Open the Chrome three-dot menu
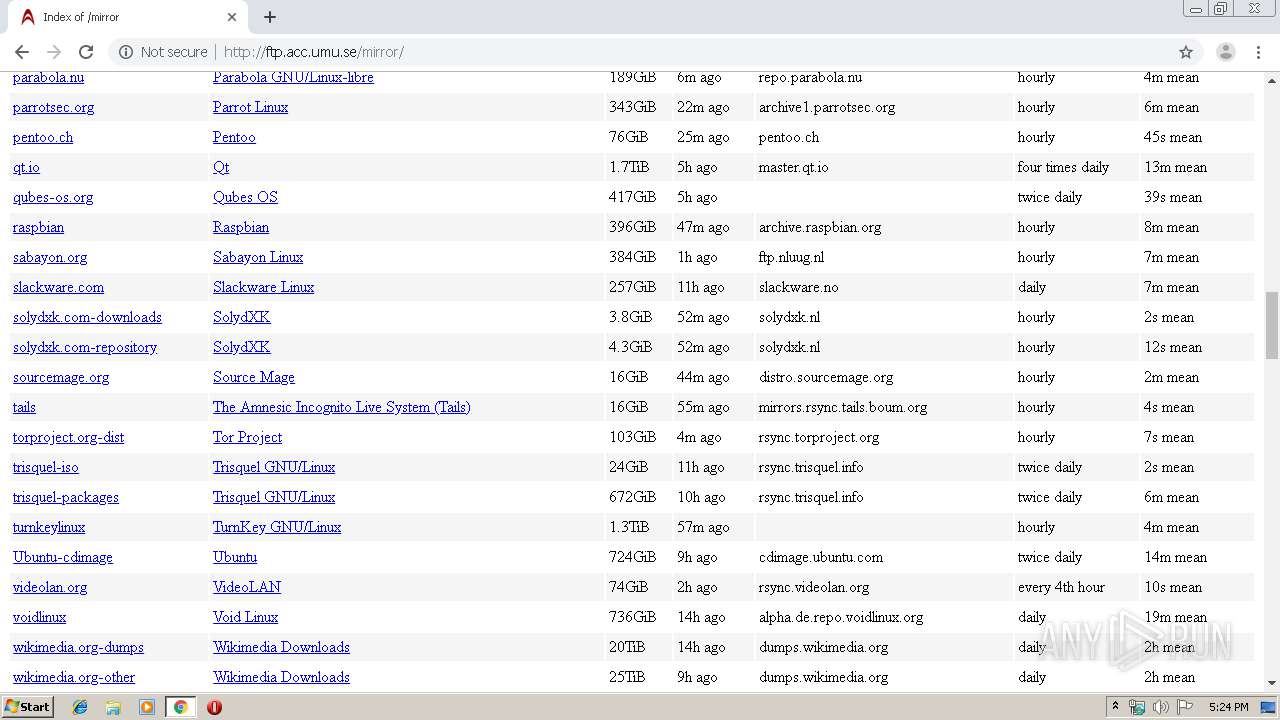 click(x=1258, y=52)
